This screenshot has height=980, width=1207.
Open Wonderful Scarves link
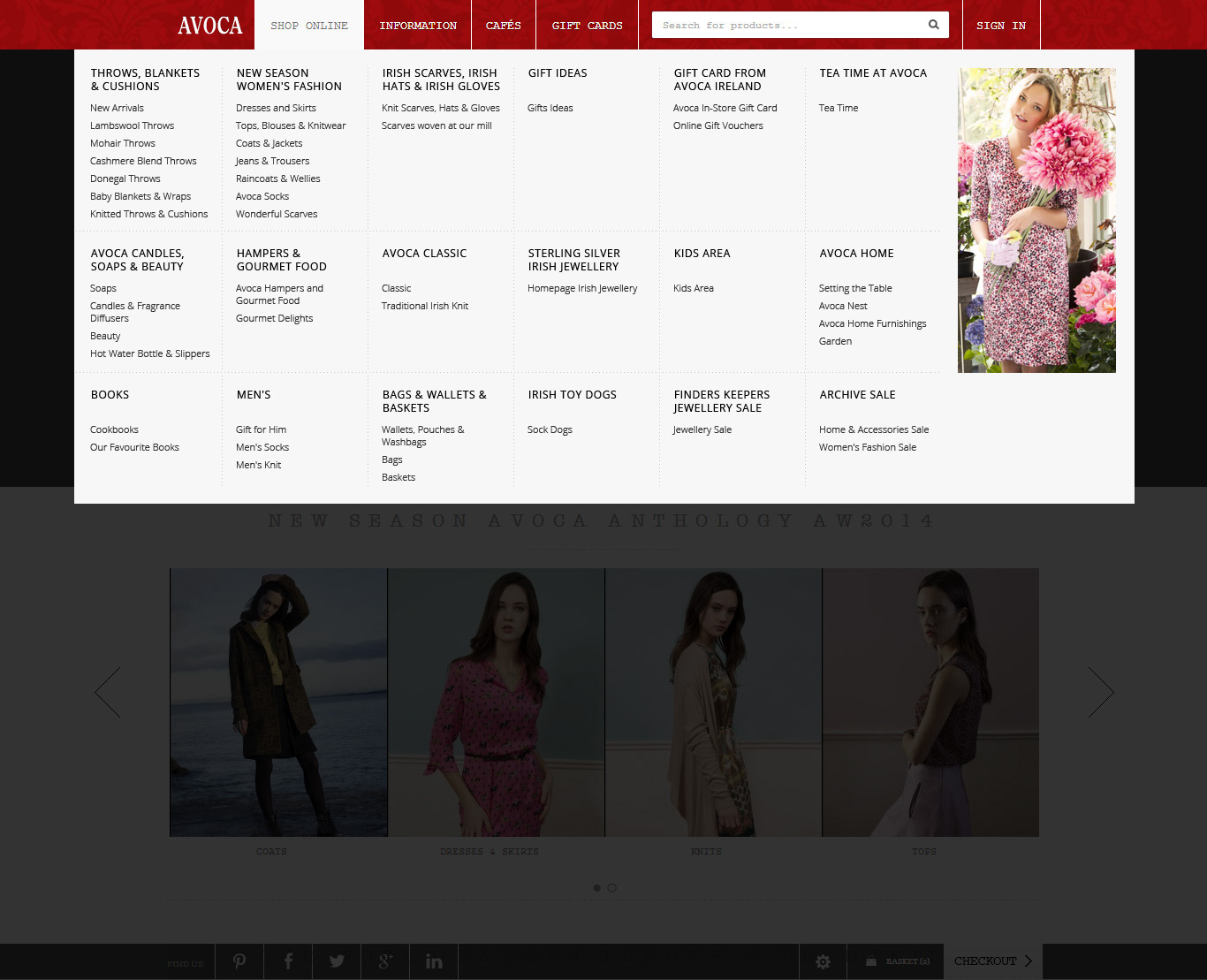click(x=277, y=214)
